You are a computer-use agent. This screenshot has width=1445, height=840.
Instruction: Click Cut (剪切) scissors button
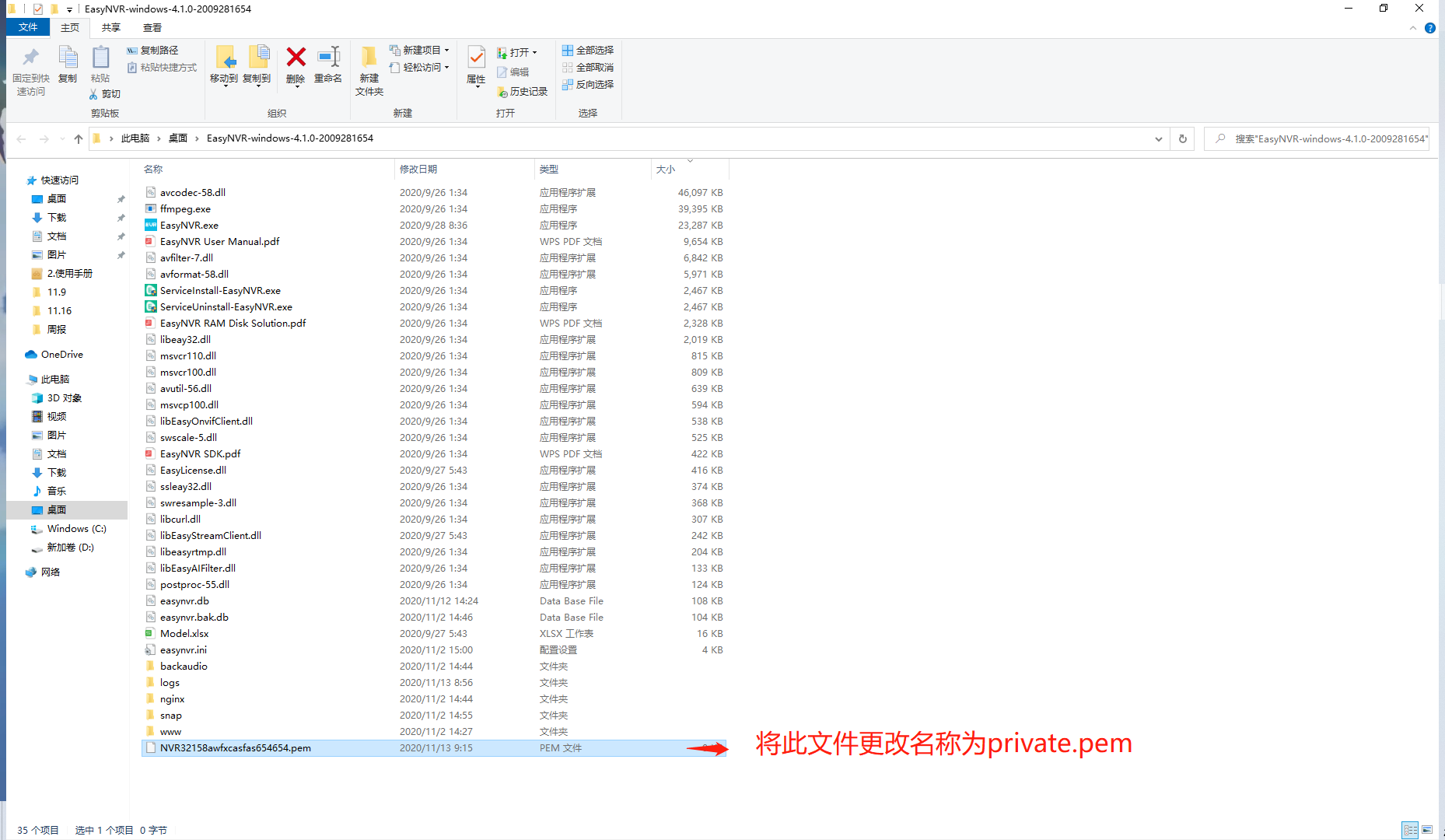[105, 94]
